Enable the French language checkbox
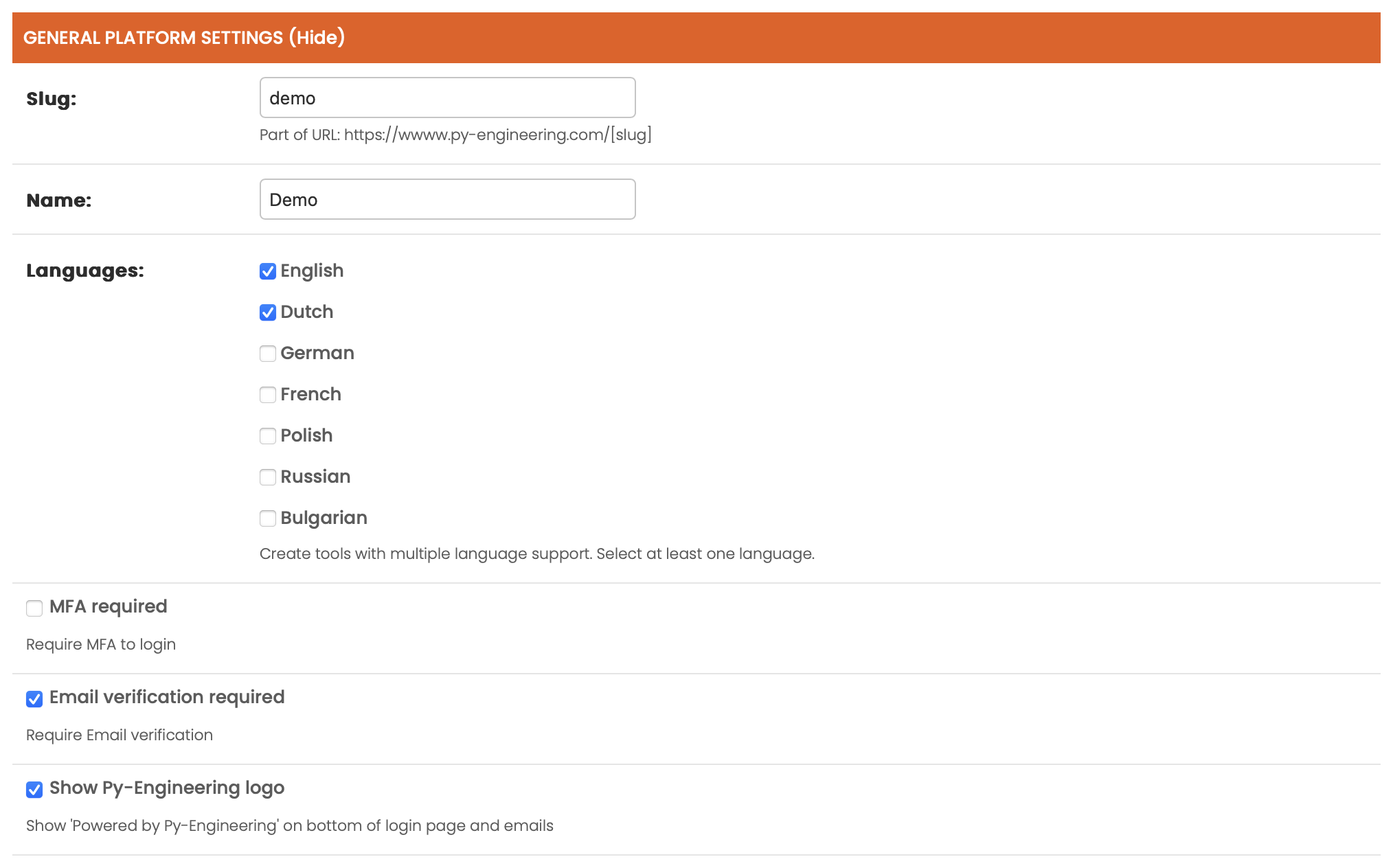Screen dimensions: 1393x868 click(268, 395)
